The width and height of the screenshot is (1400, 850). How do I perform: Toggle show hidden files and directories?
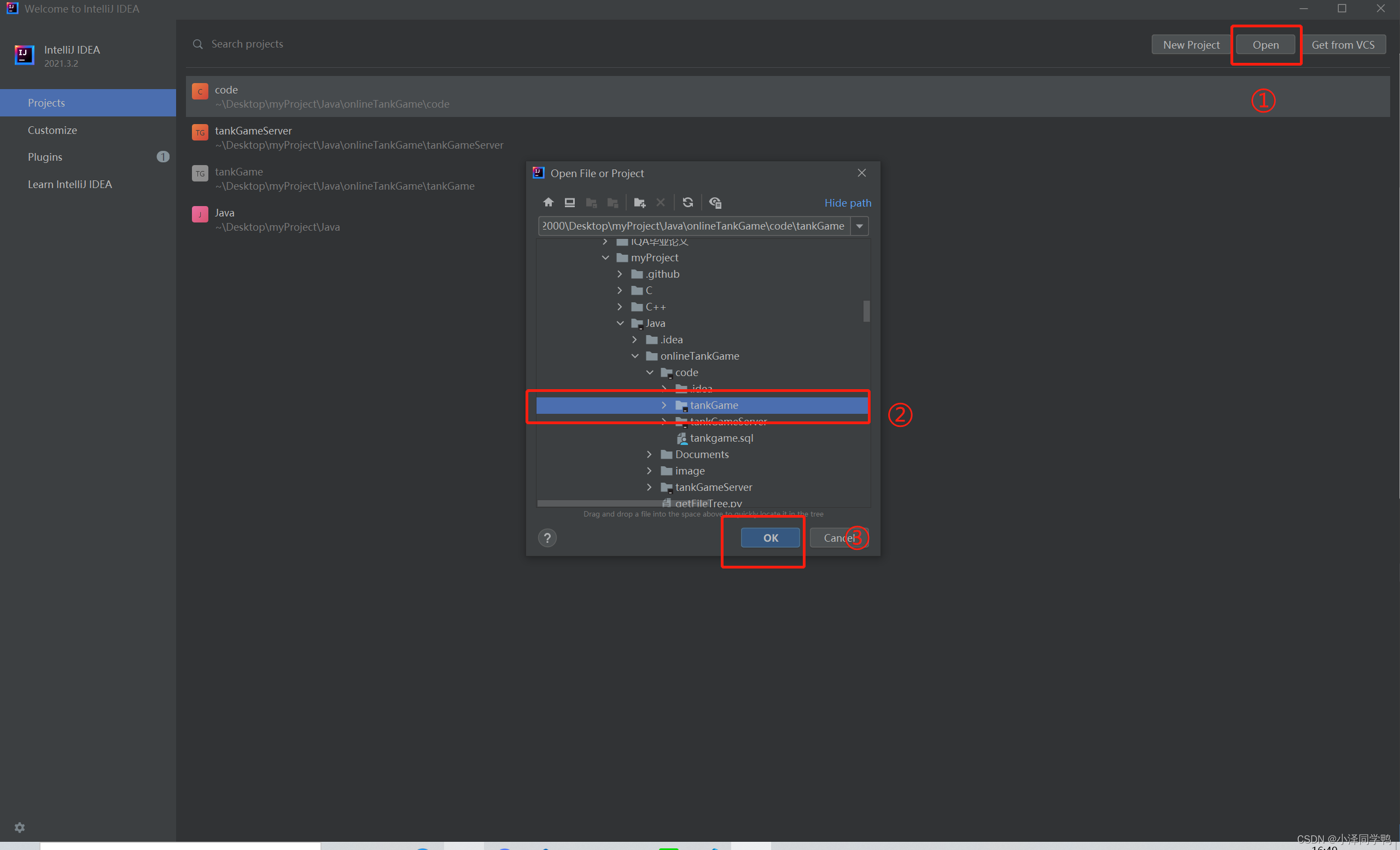(715, 203)
